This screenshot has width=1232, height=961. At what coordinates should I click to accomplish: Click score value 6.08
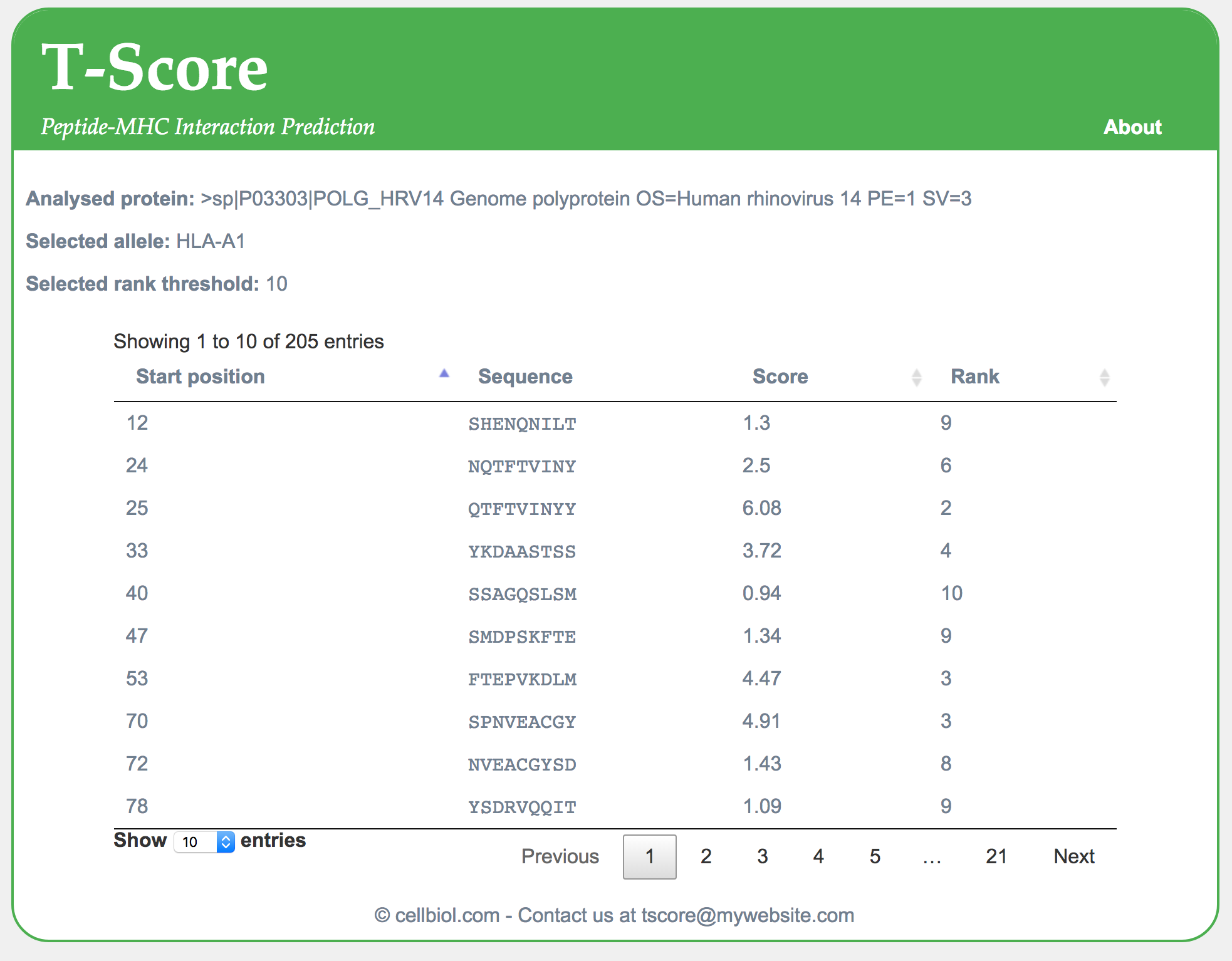(762, 508)
